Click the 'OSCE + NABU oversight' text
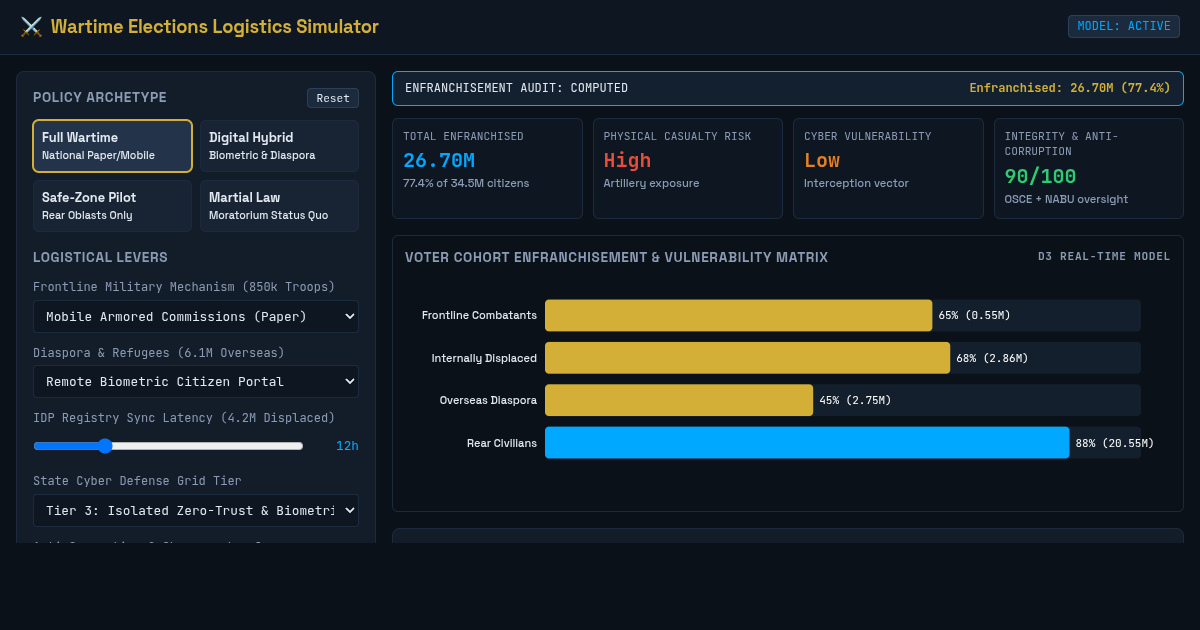This screenshot has height=630, width=1200. coord(1066,199)
